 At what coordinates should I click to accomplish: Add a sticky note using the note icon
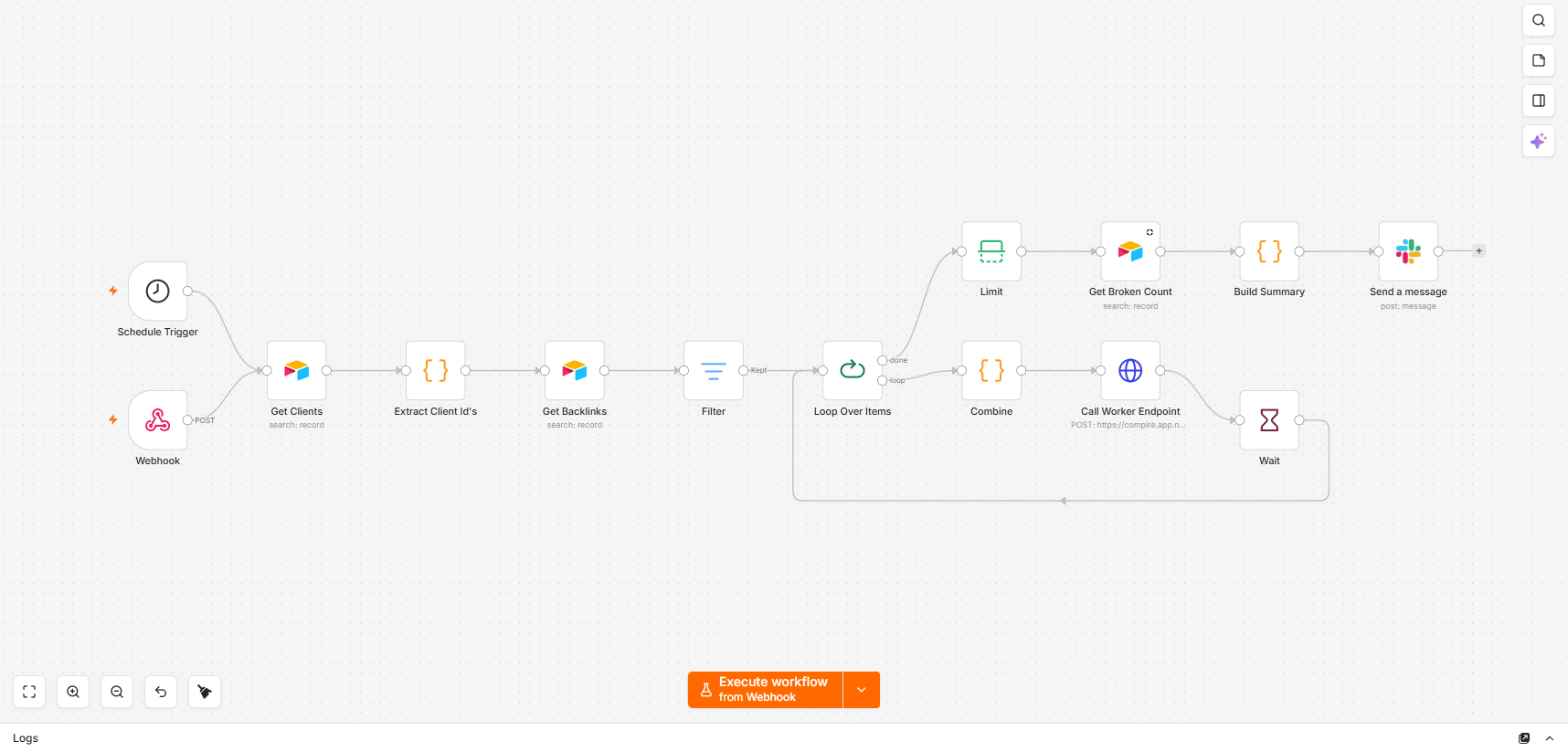pos(1539,60)
